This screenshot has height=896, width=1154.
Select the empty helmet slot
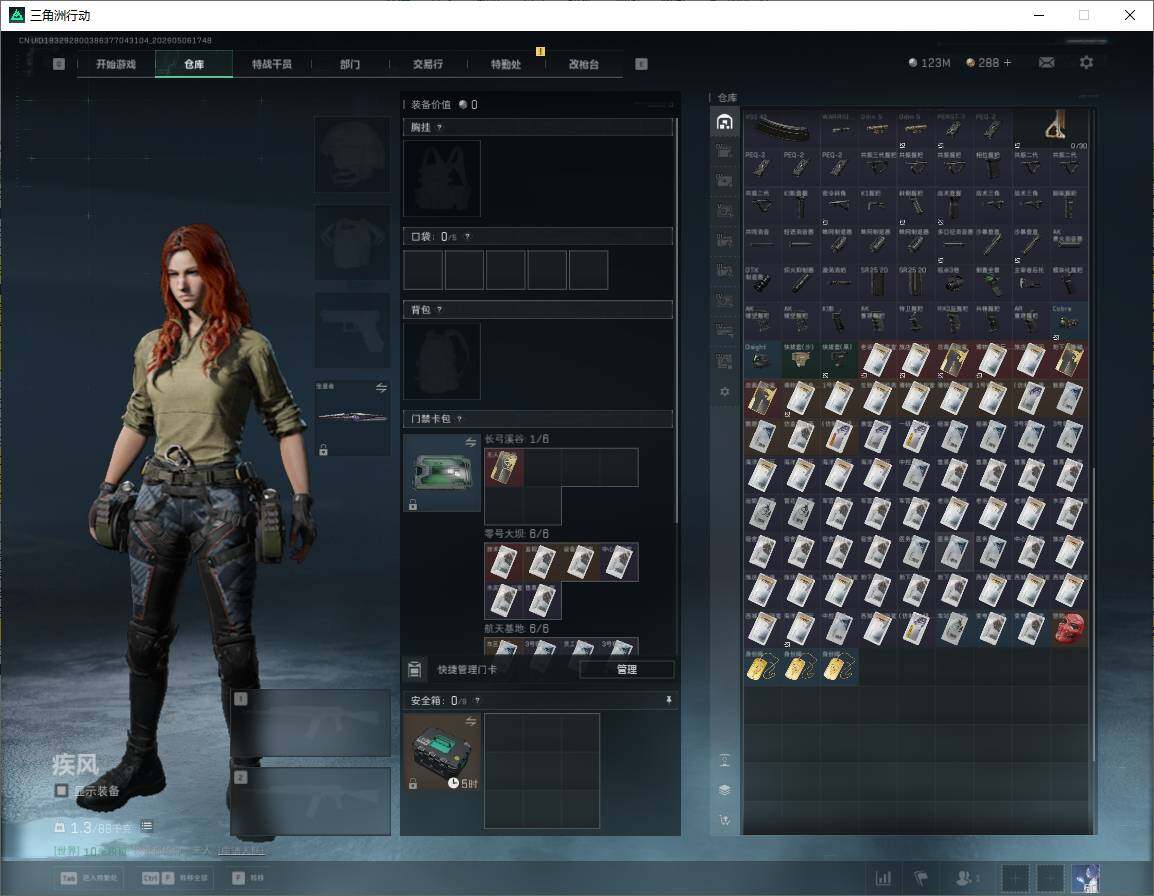point(353,155)
